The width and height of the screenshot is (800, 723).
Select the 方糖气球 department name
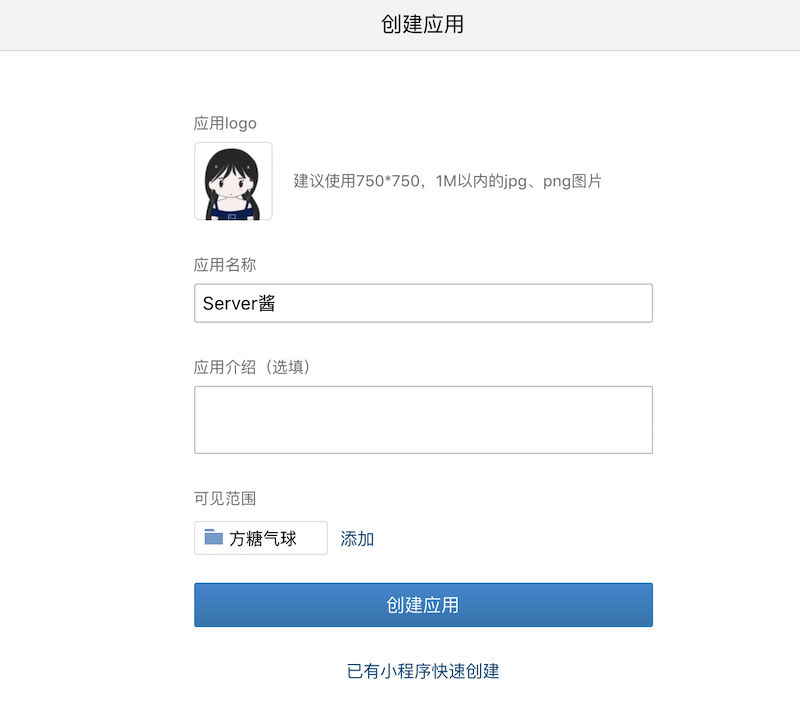point(263,538)
